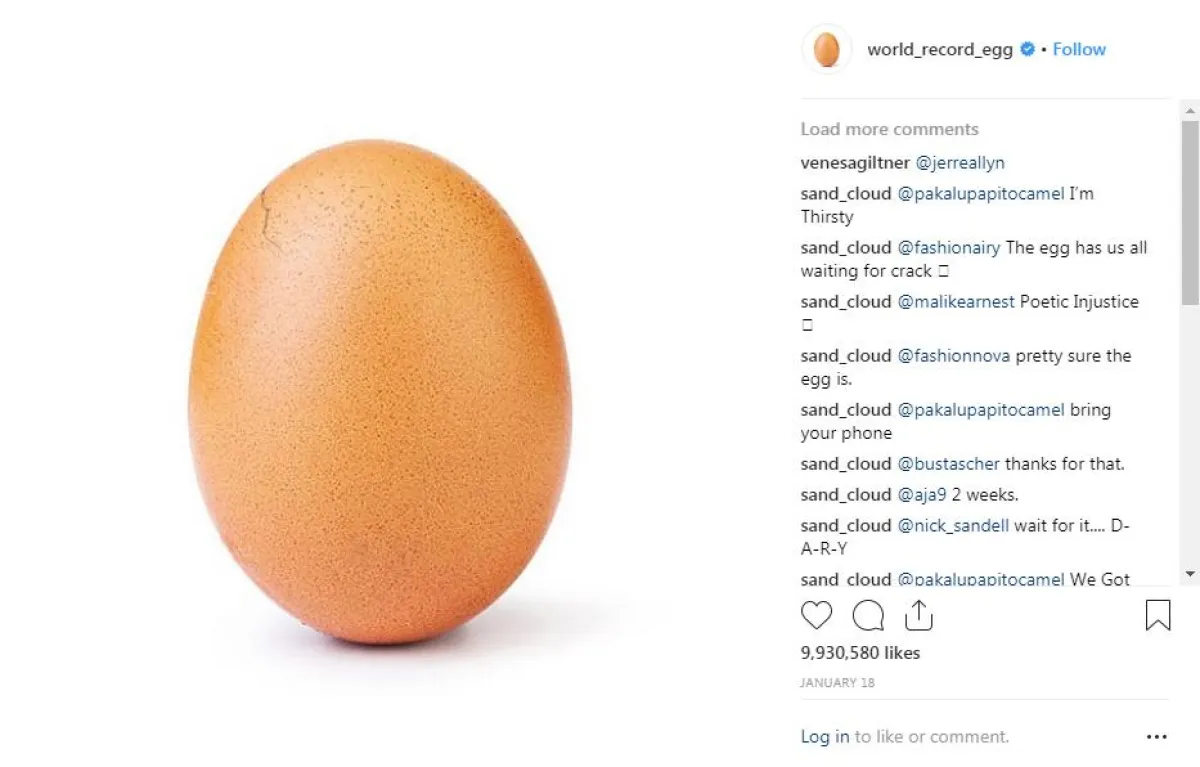Viewport: 1200px width, 767px height.
Task: Open @jerreallyn mention
Action: 960,162
